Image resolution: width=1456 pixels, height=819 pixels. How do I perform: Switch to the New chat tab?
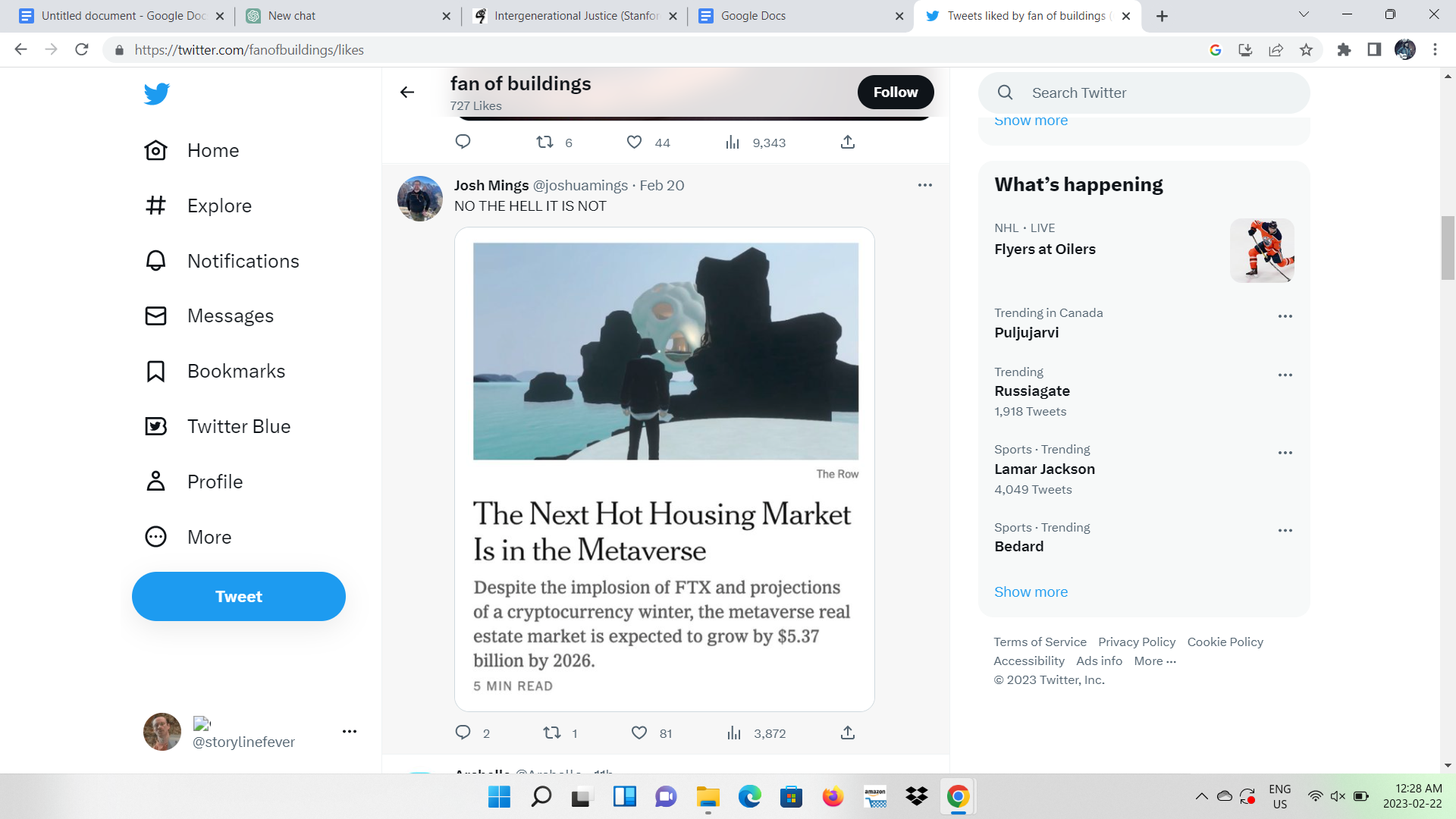click(x=349, y=16)
